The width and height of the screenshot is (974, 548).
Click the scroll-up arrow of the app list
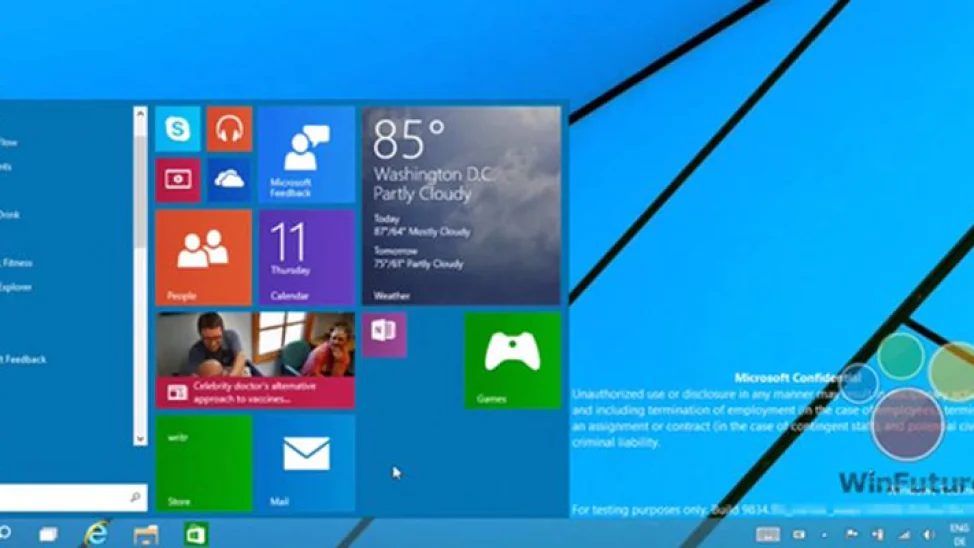(140, 114)
